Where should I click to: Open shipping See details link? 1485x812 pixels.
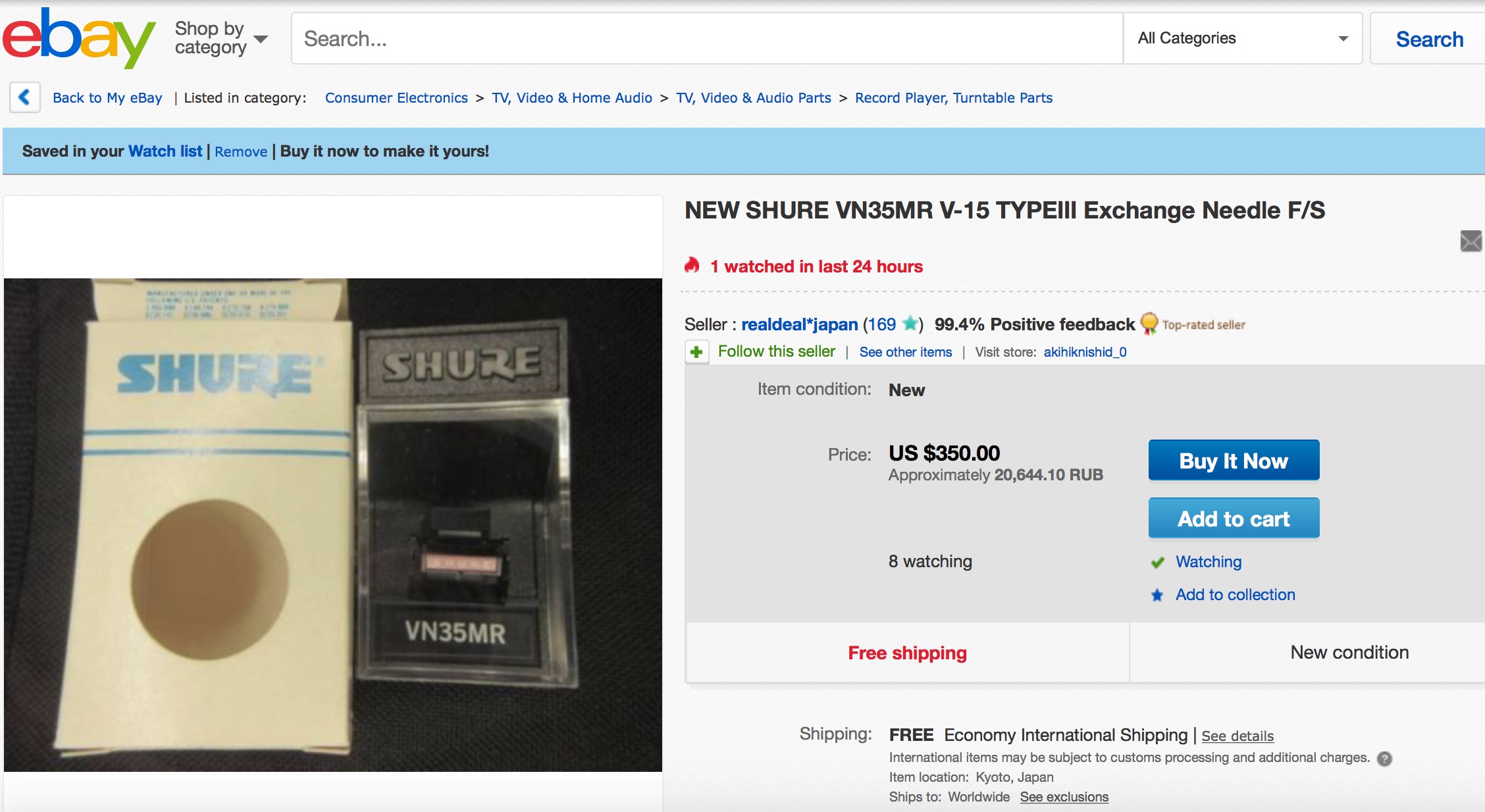tap(1237, 736)
